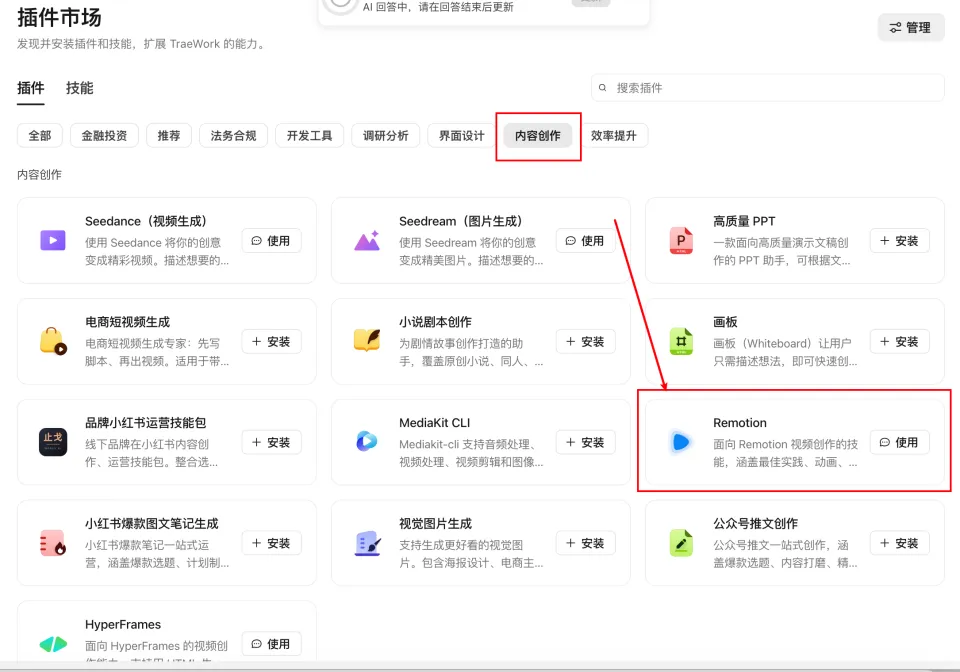Screen dimensions: 960x672
Task: Use the HyperFrames plugin
Action: (271, 644)
